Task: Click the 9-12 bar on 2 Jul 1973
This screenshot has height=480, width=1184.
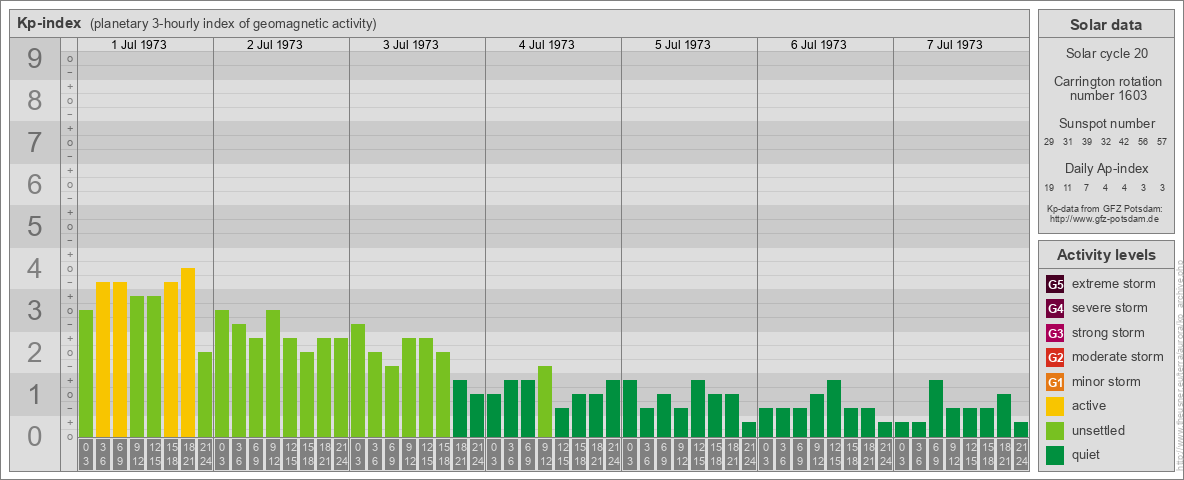Action: coord(273,374)
